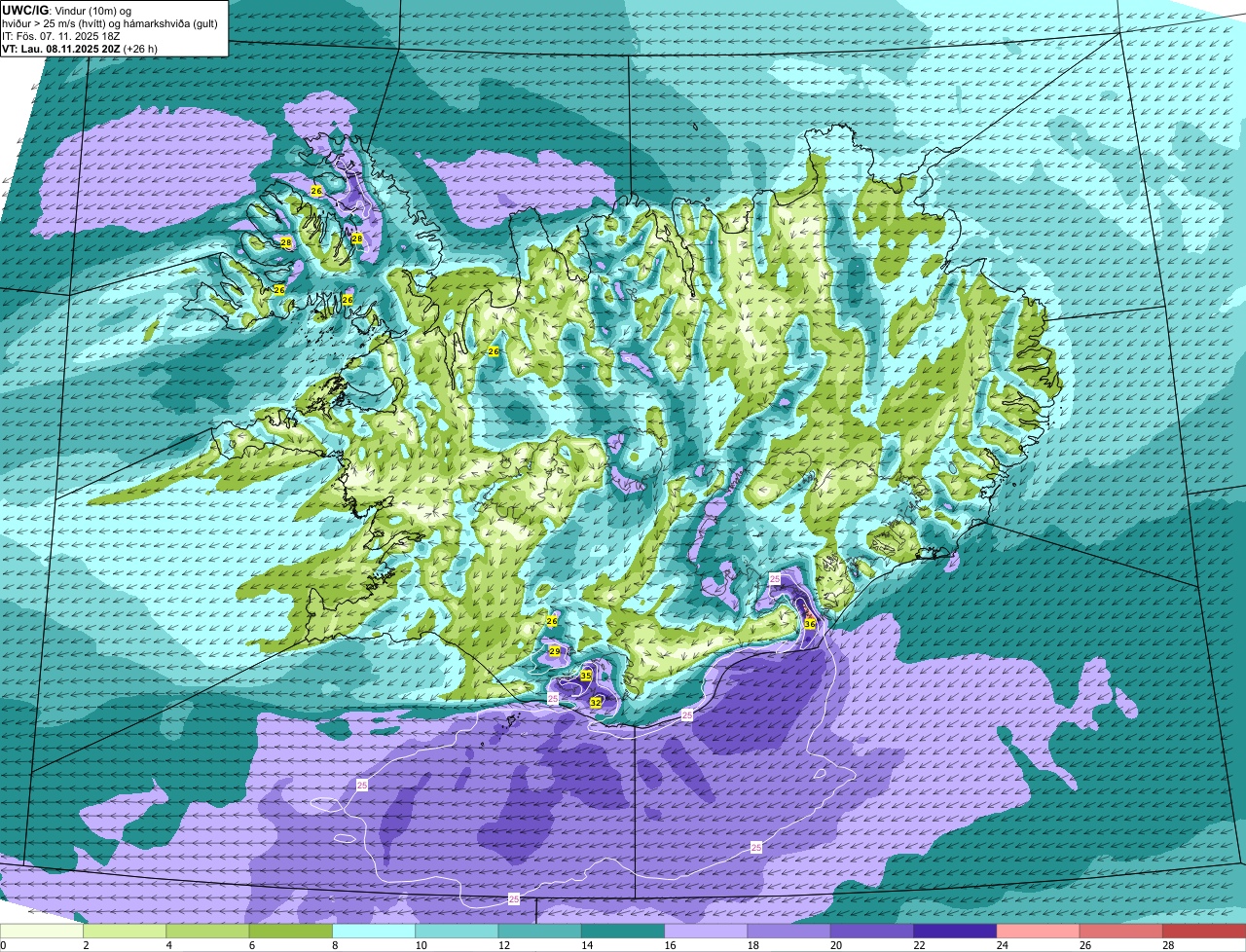Image resolution: width=1246 pixels, height=952 pixels.
Task: Click the 12–14 m/s teal legend swatch
Action: (540, 931)
